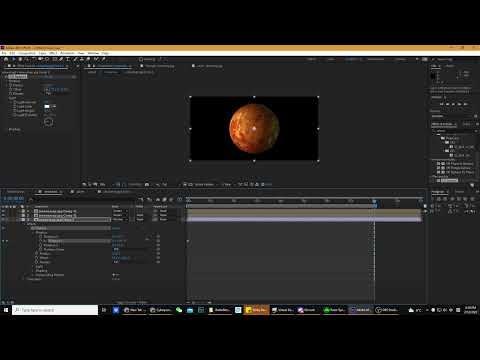
Task: Collapse Rotation group in timeline
Action: point(33,232)
